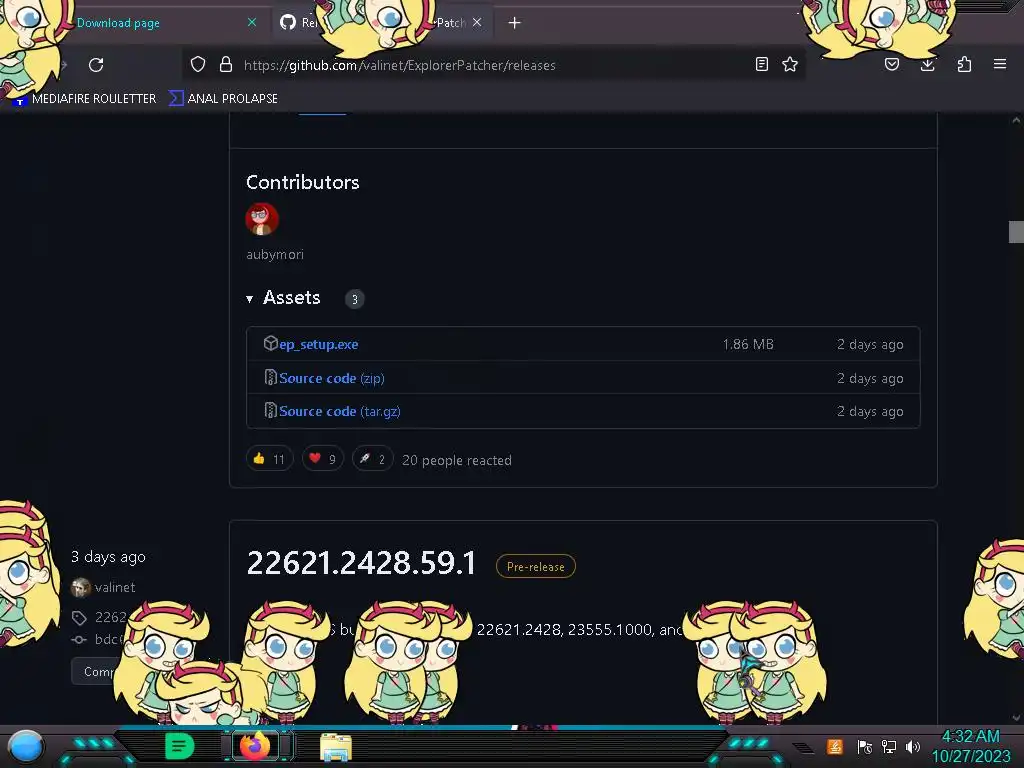This screenshot has width=1024, height=768.
Task: Open the volume speaker tray icon
Action: [913, 746]
